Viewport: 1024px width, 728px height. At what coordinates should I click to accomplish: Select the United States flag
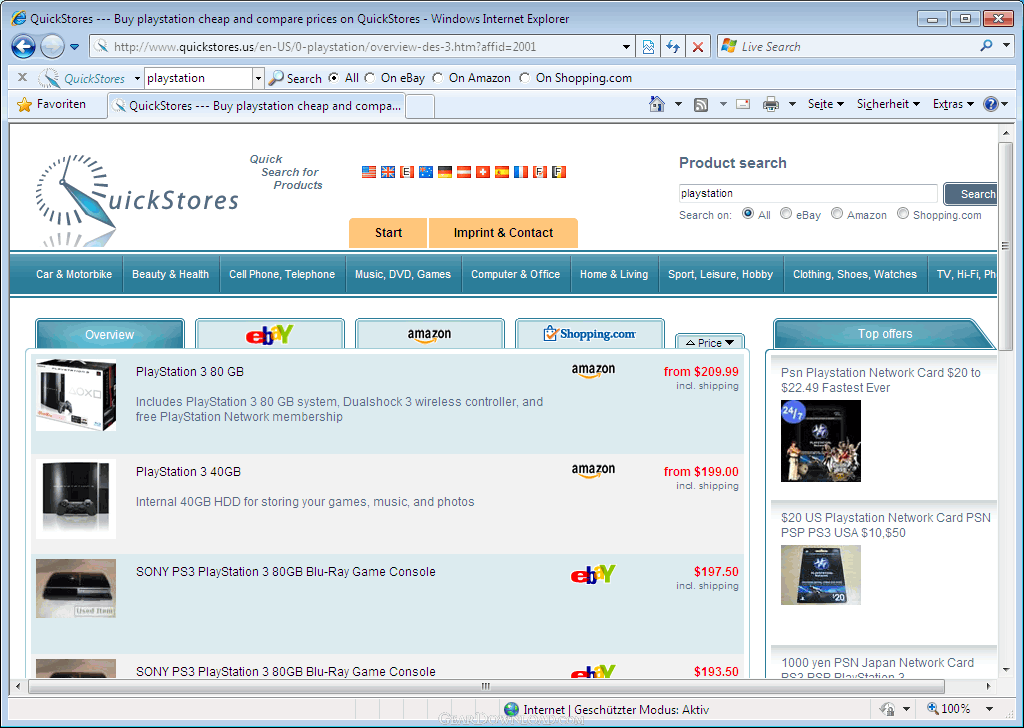coord(368,172)
